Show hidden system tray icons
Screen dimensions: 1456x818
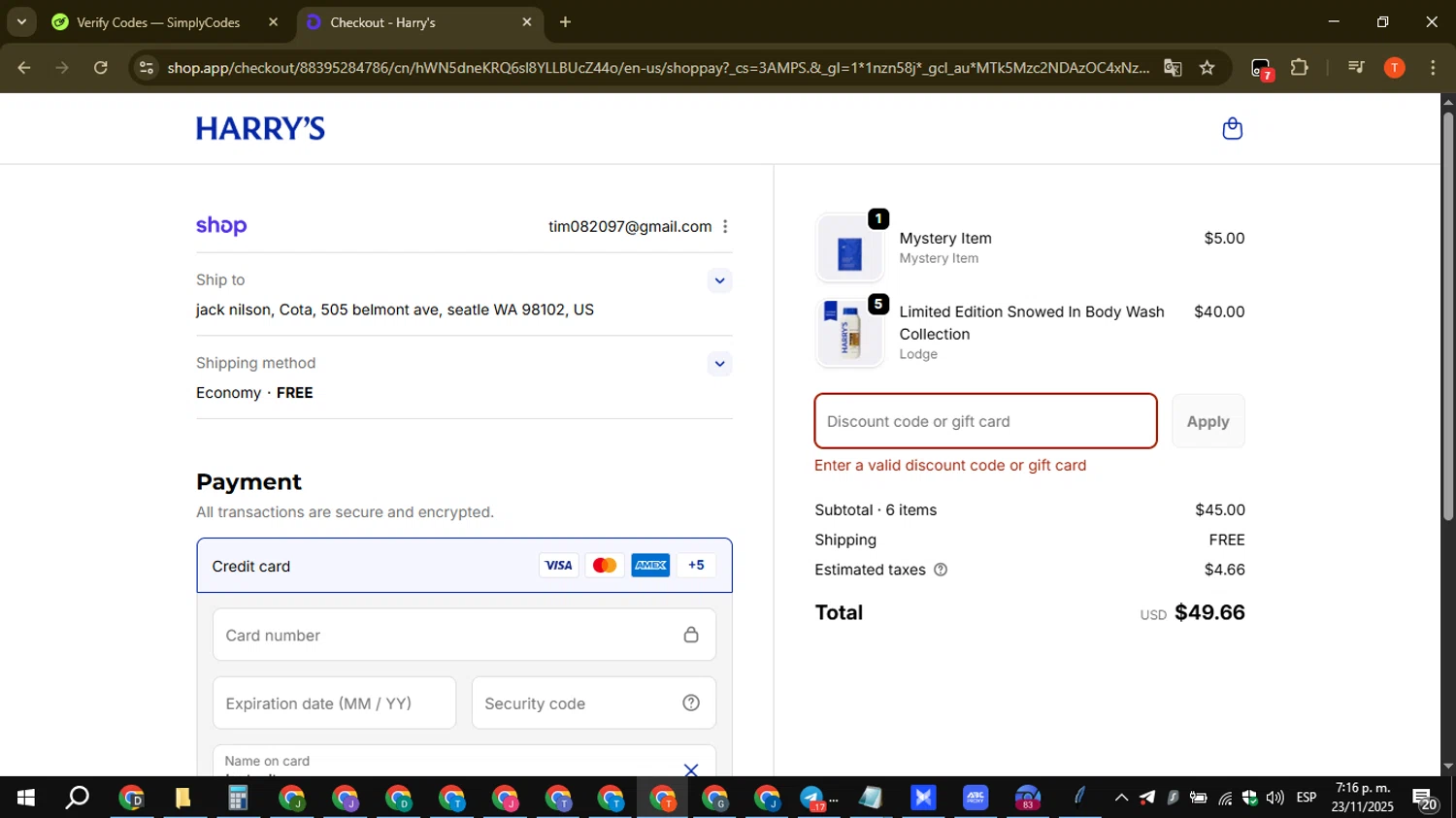coord(1121,799)
